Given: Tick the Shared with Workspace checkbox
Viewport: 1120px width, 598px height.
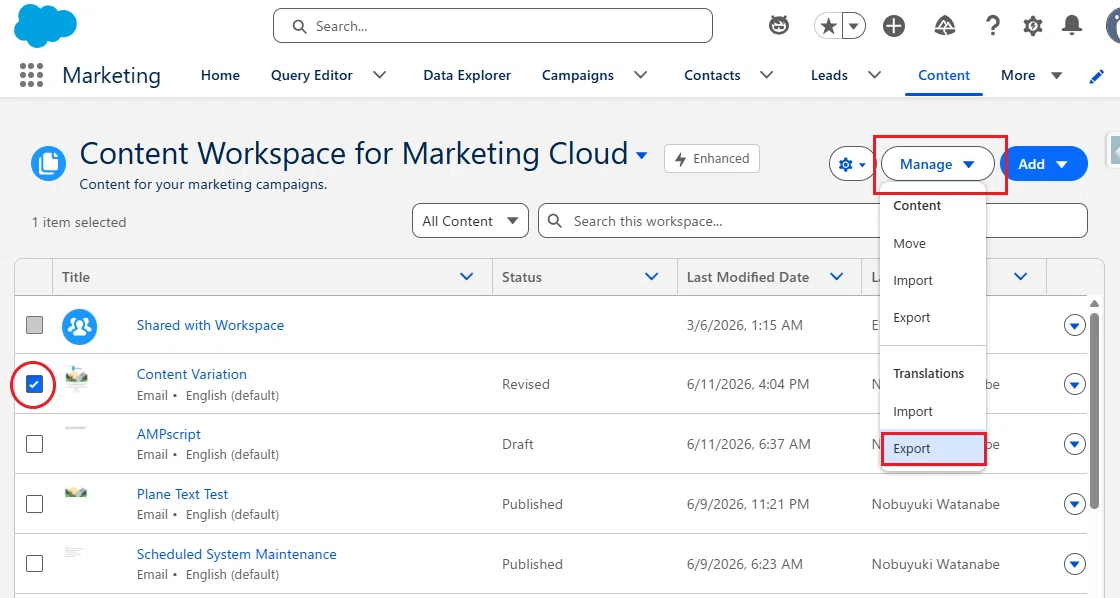Looking at the screenshot, I should pyautogui.click(x=34, y=325).
